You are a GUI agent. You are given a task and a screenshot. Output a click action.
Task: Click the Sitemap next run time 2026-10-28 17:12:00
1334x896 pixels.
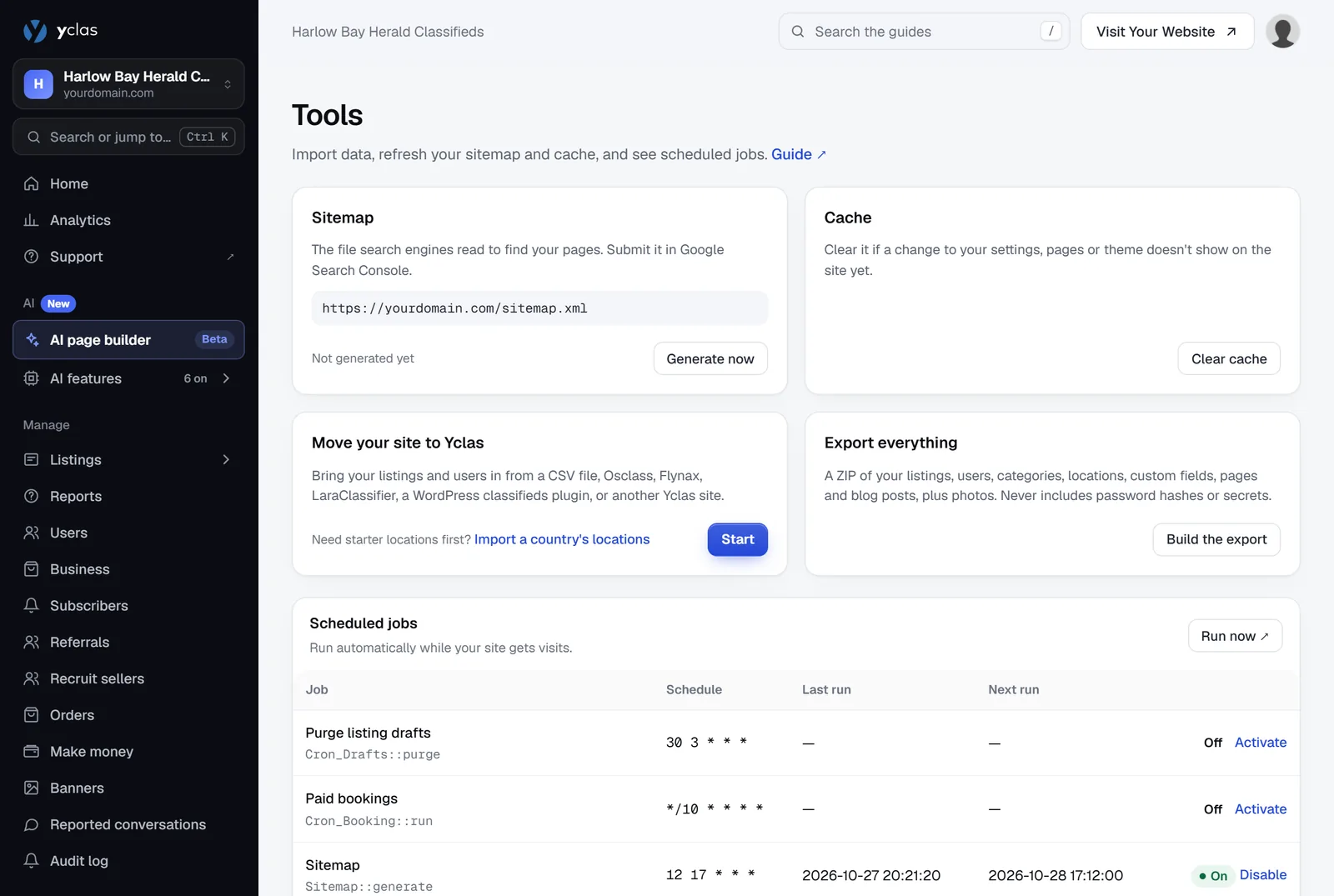[x=1056, y=876]
